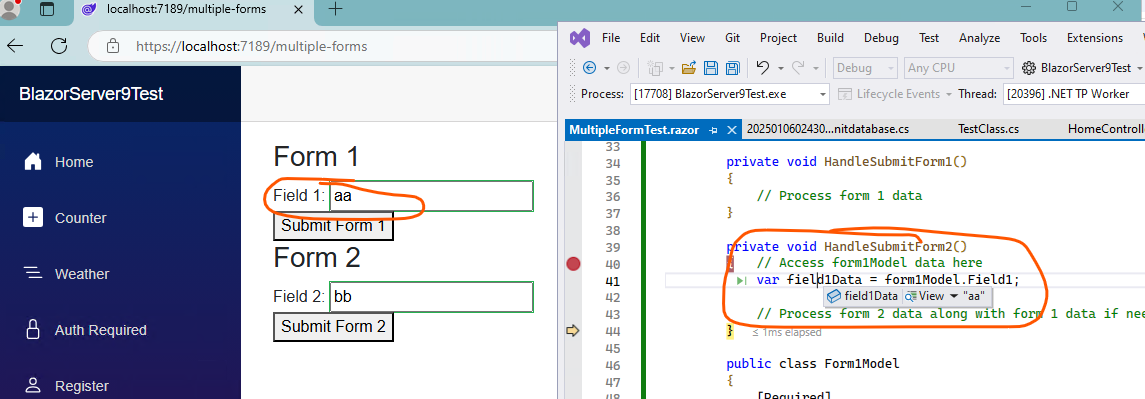Click into the Field 1 text input
The height and width of the screenshot is (399, 1145).
coord(432,197)
